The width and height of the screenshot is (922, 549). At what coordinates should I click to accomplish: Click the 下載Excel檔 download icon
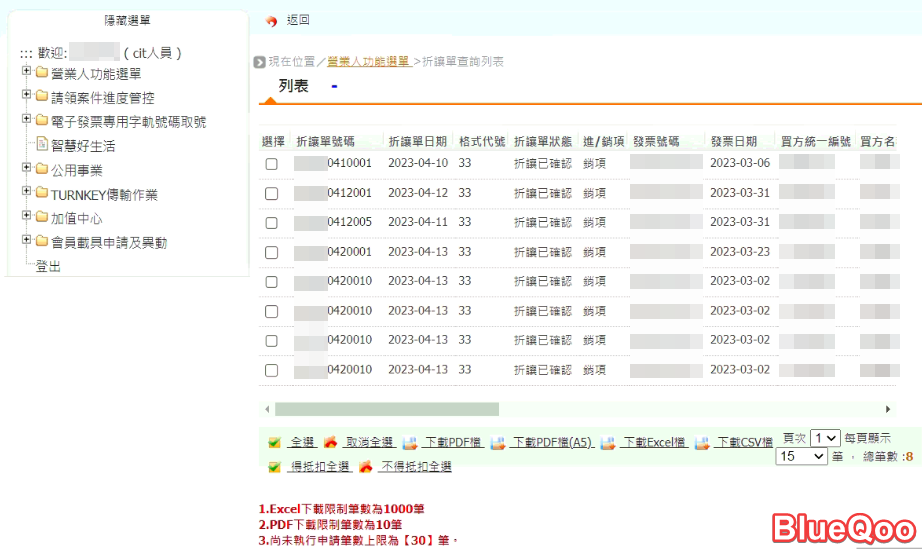coord(607,443)
